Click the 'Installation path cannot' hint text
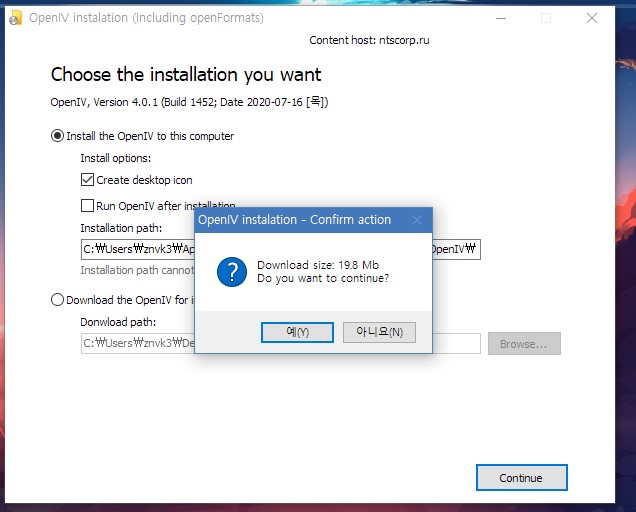This screenshot has width=636, height=512. coord(138,270)
